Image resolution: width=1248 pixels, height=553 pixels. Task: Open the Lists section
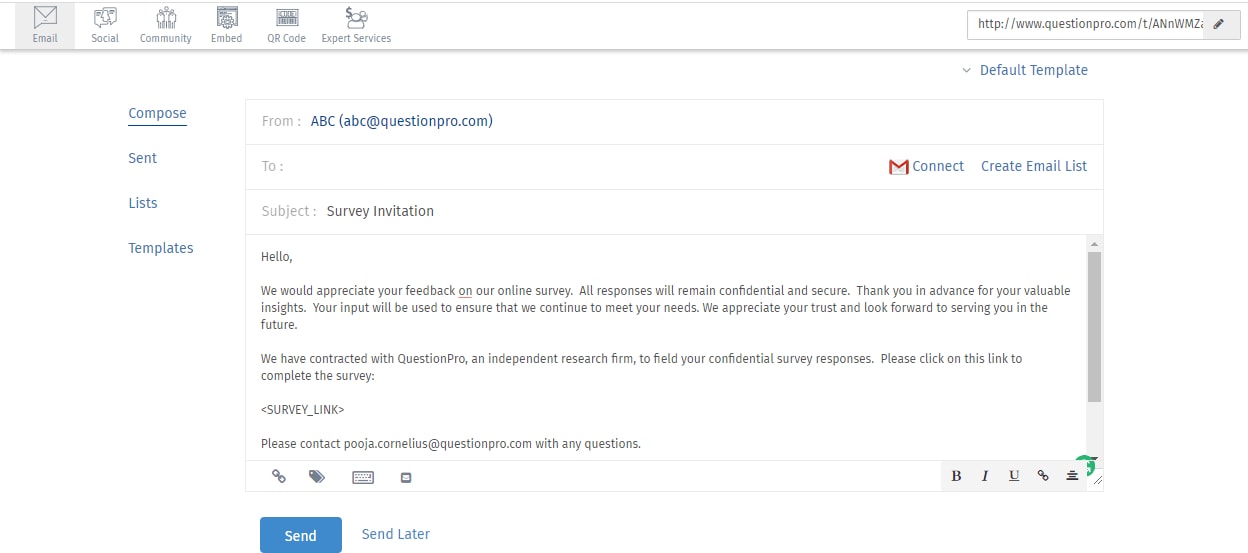pos(143,203)
